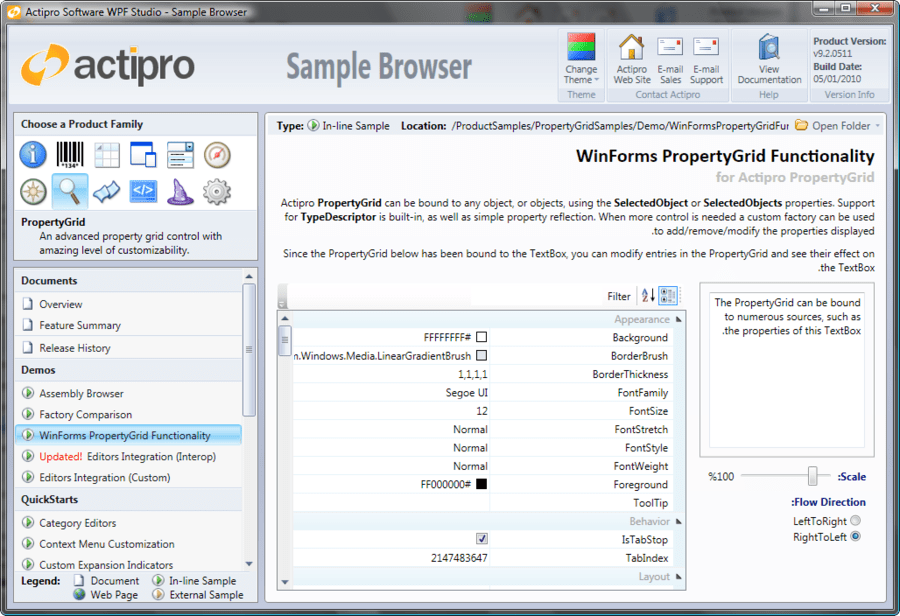This screenshot has width=900, height=616.
Task: Toggle the IsTabStop checkbox
Action: click(482, 538)
